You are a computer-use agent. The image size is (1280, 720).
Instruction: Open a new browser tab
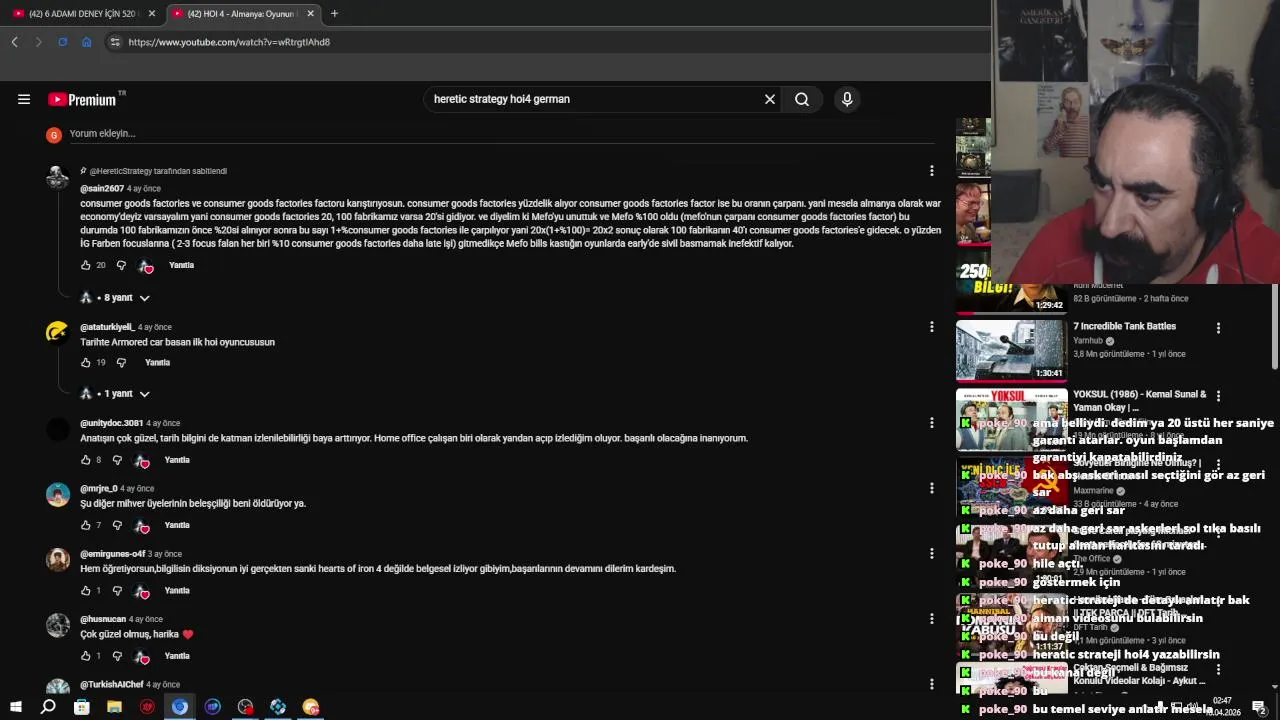tap(334, 14)
